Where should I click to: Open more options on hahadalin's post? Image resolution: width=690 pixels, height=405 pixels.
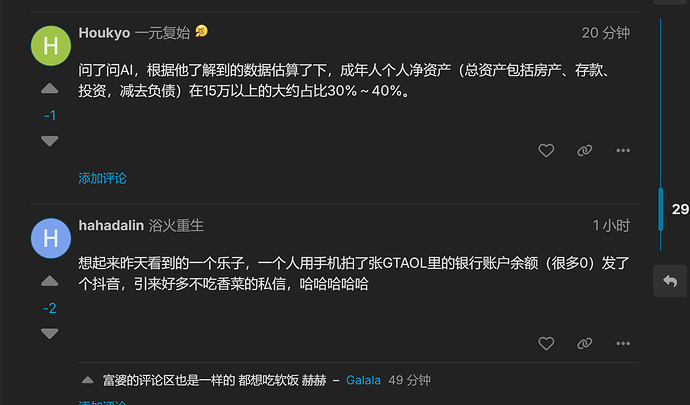[x=623, y=343]
